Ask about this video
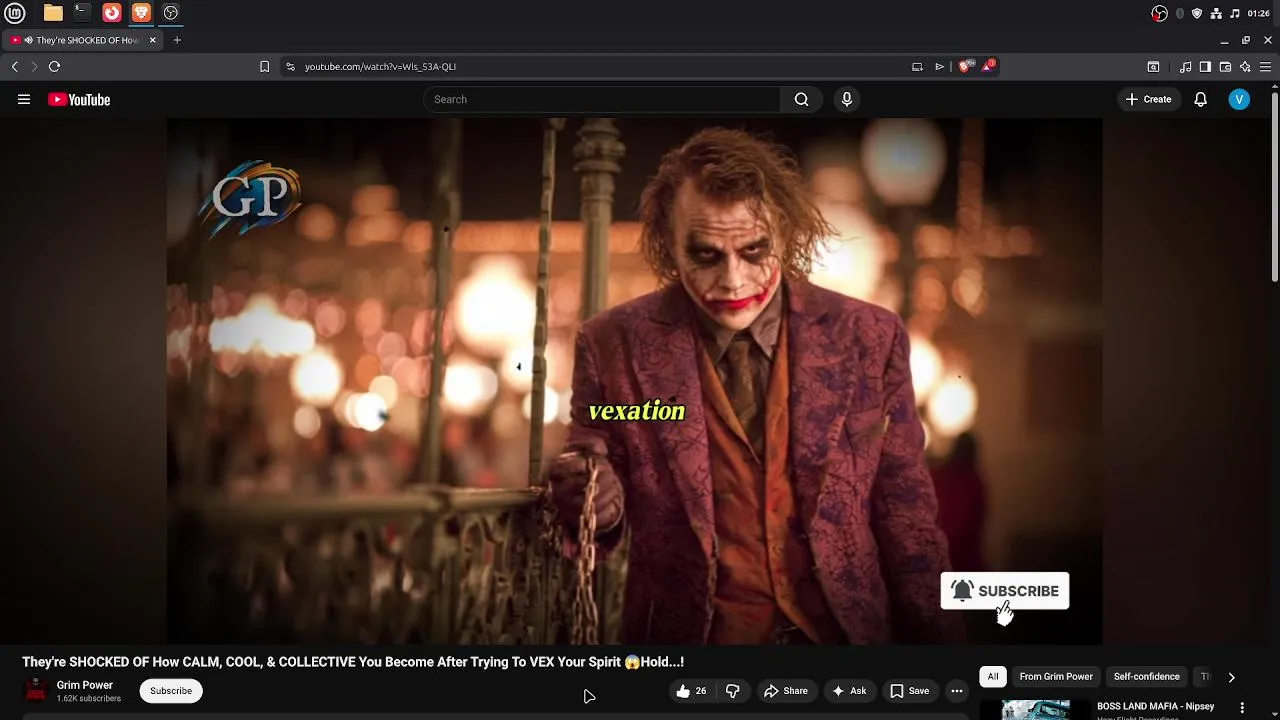This screenshot has width=1280, height=720. (x=848, y=691)
